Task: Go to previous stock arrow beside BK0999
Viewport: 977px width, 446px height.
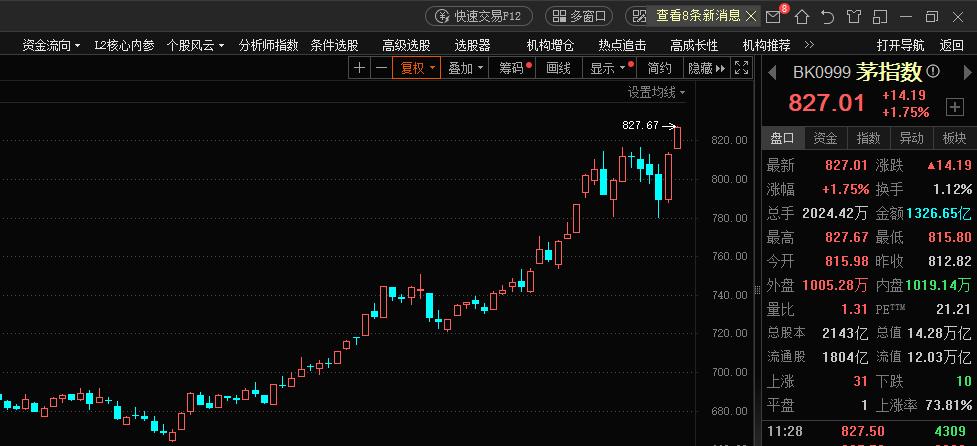Action: pyautogui.click(x=772, y=72)
